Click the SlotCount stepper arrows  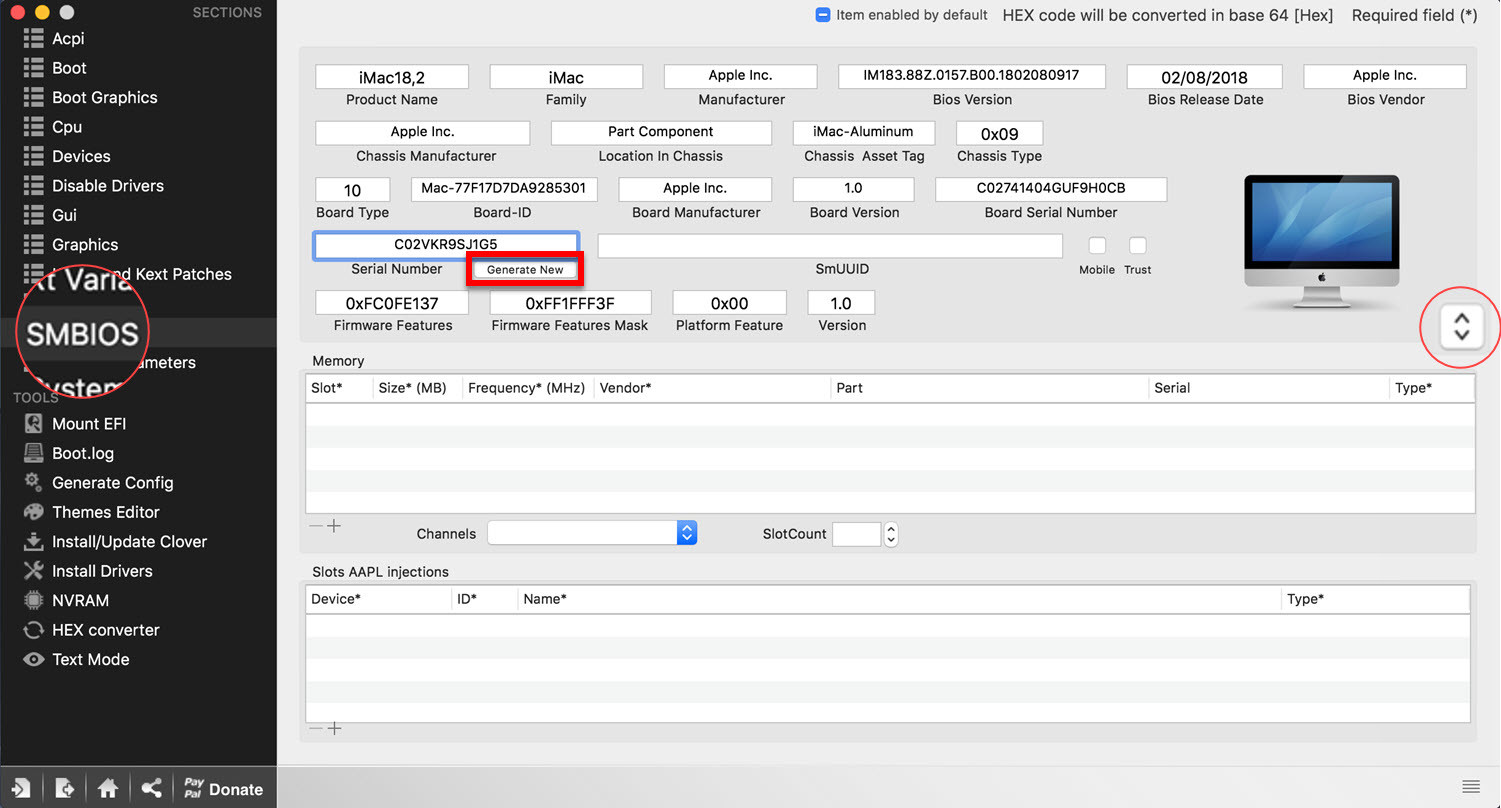click(x=891, y=534)
